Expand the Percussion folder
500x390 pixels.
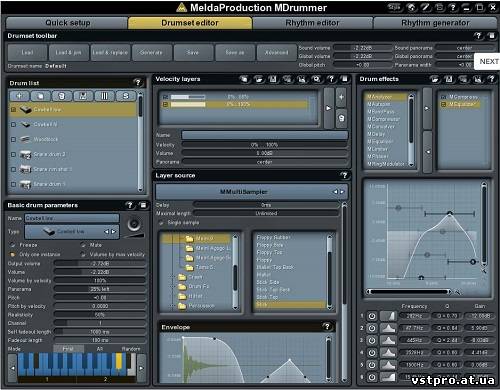[173, 306]
